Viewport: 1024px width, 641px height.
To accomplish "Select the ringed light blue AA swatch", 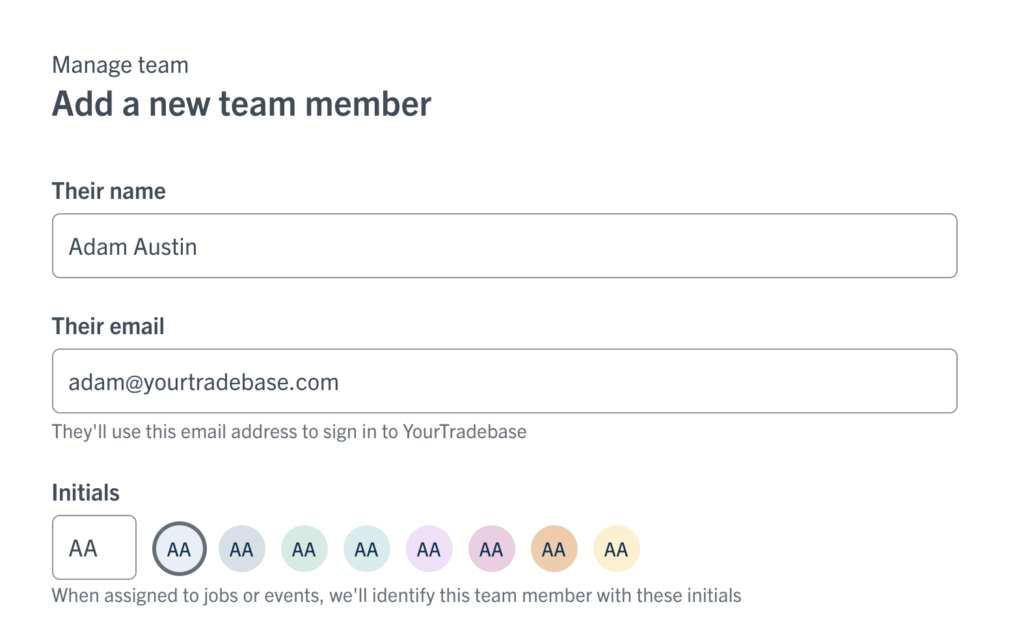I will click(180, 549).
